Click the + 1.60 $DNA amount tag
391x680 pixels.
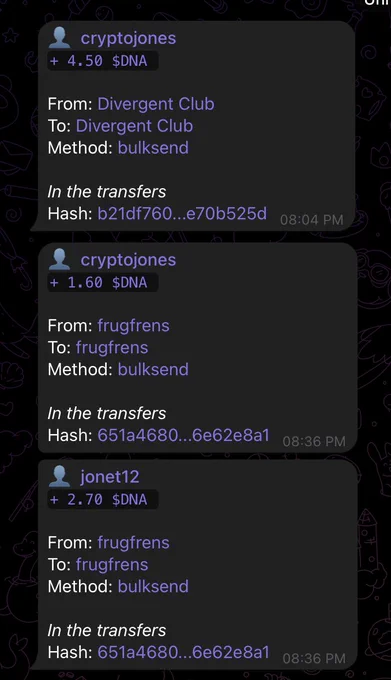103,282
